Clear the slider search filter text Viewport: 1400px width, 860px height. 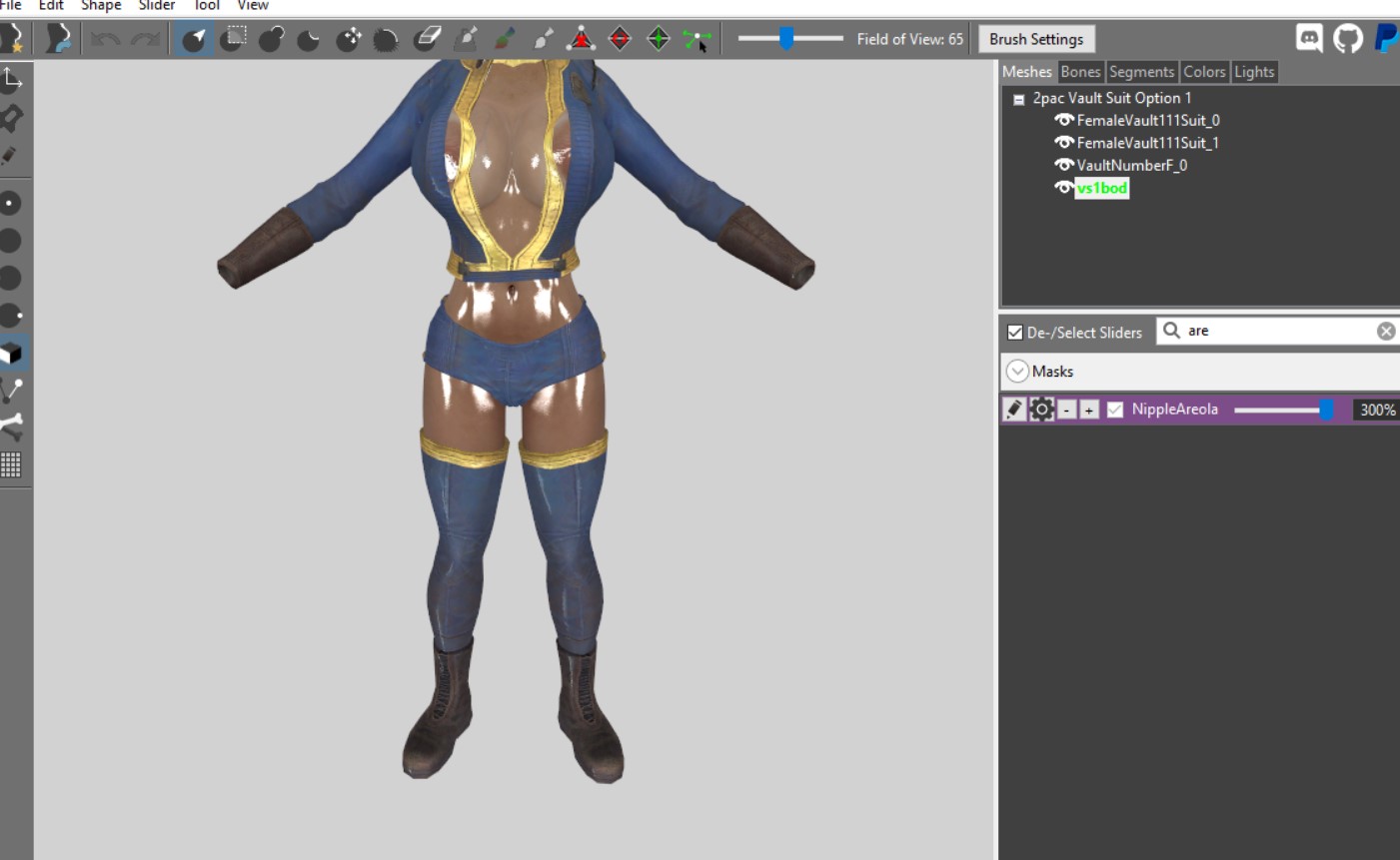tap(1386, 332)
